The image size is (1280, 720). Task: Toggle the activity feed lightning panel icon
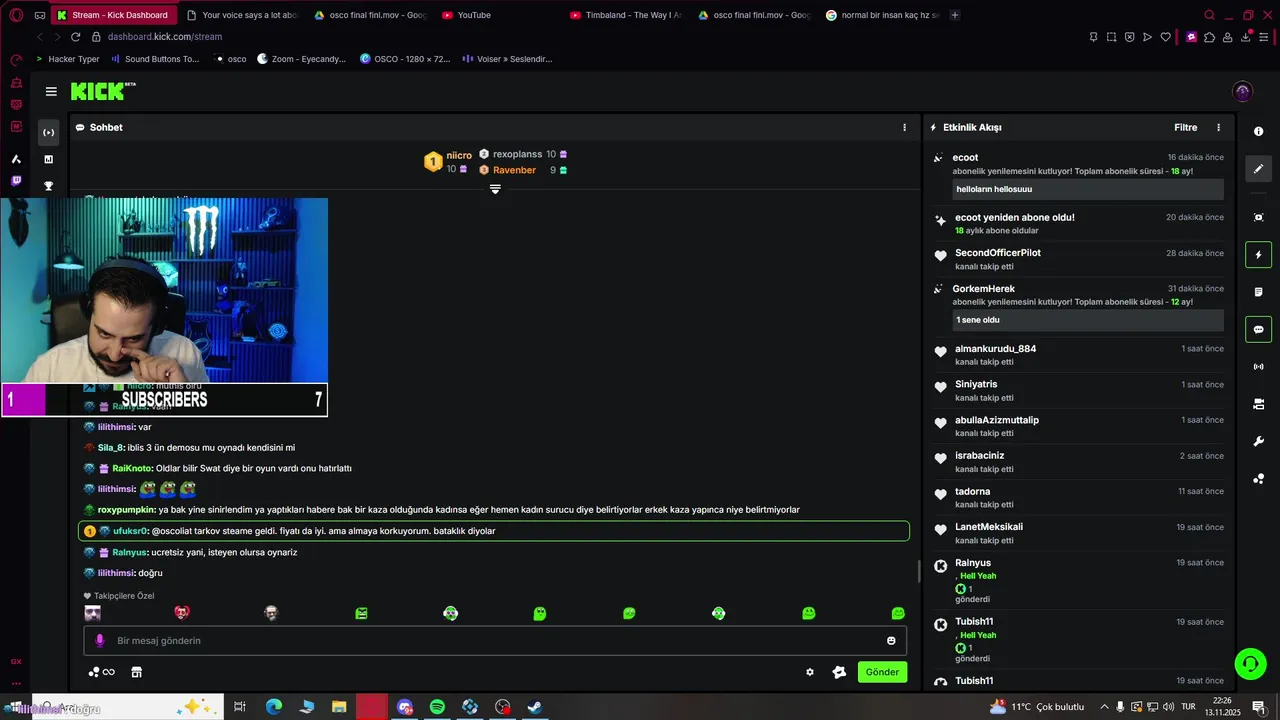(1258, 254)
